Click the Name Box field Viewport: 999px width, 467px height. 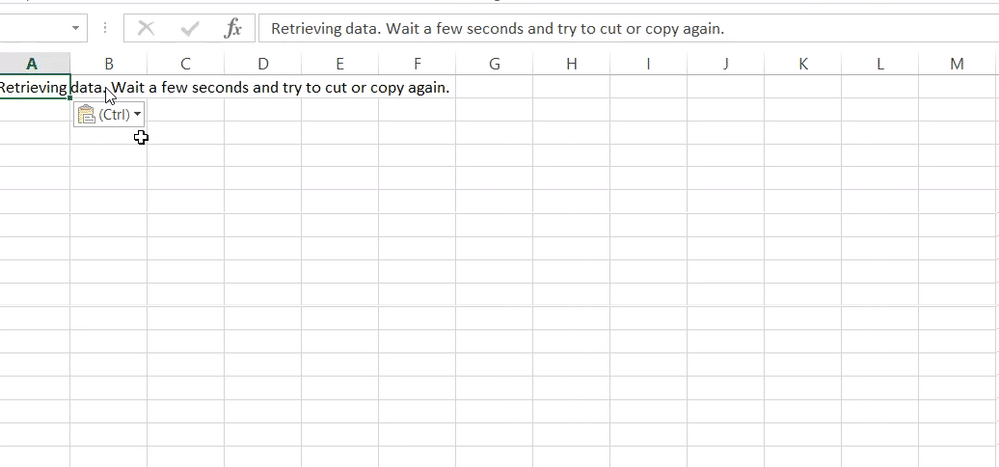[x=33, y=29]
